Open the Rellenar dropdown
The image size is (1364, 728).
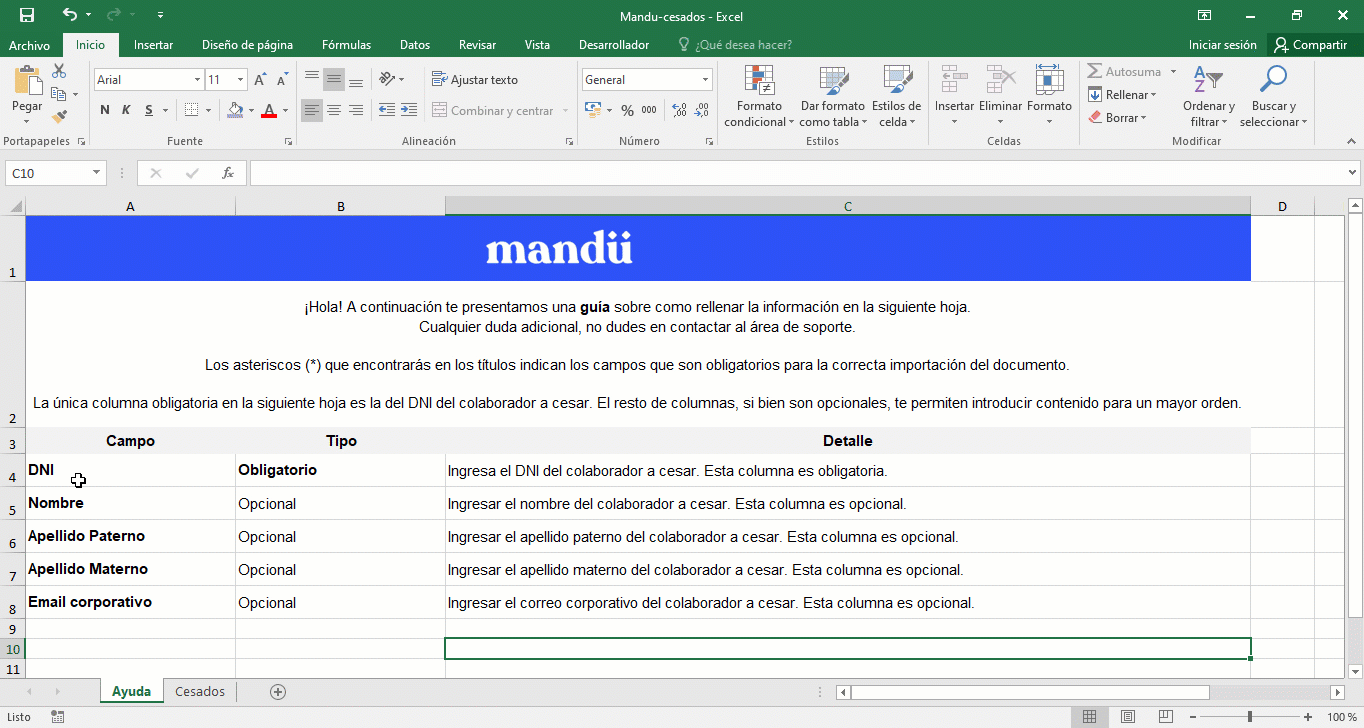[1122, 95]
